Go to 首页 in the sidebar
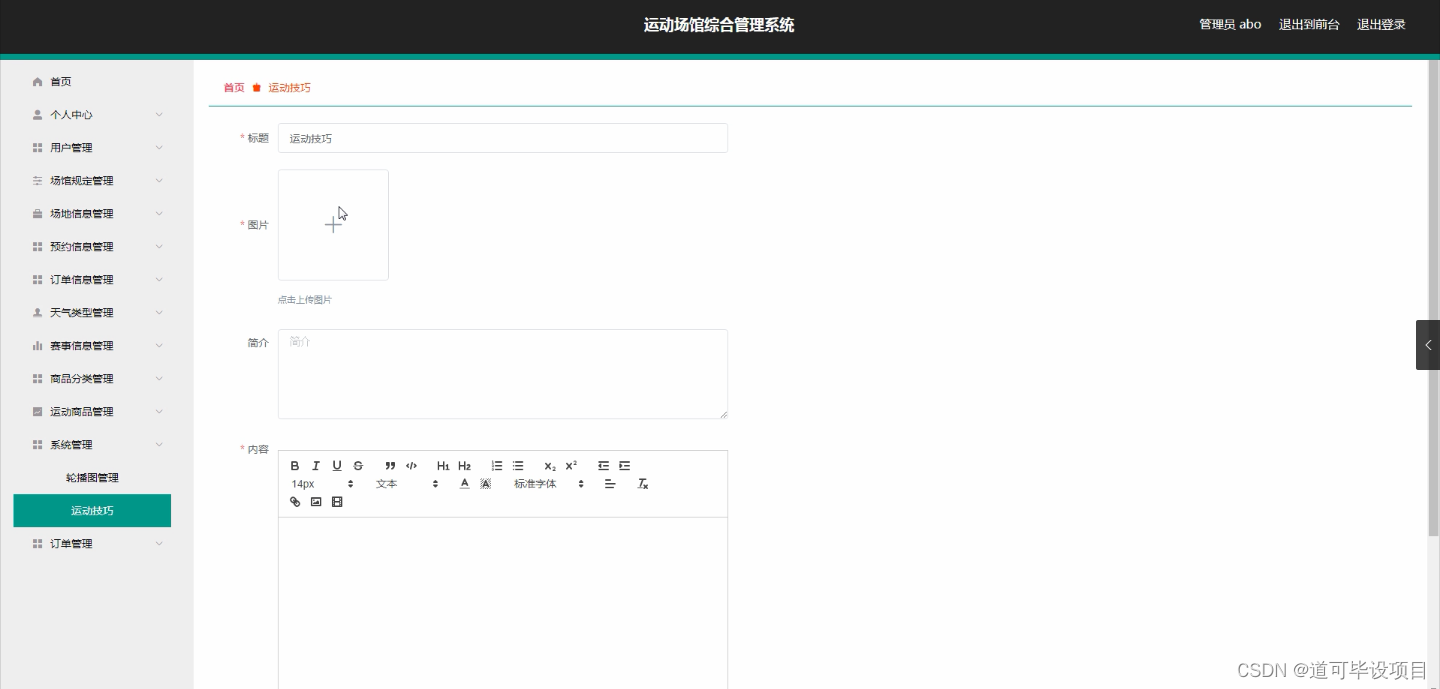This screenshot has width=1440, height=689. pos(59,81)
